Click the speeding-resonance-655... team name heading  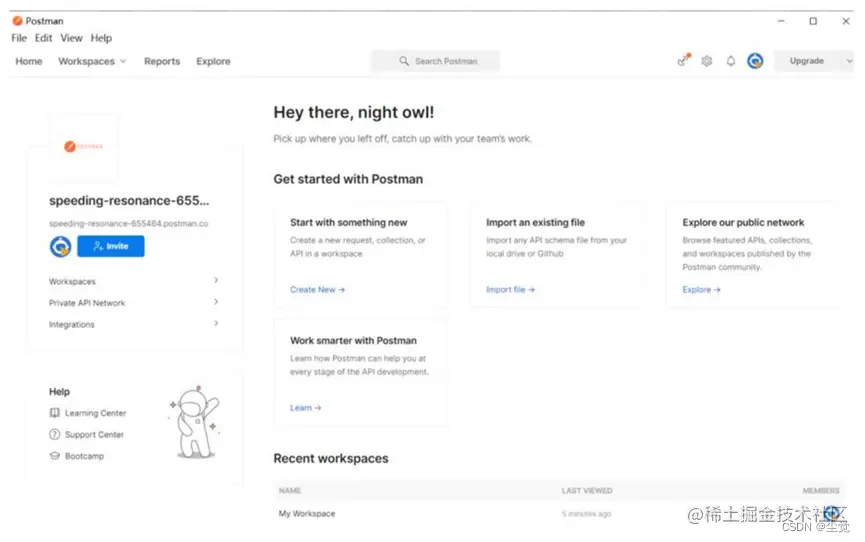[129, 200]
